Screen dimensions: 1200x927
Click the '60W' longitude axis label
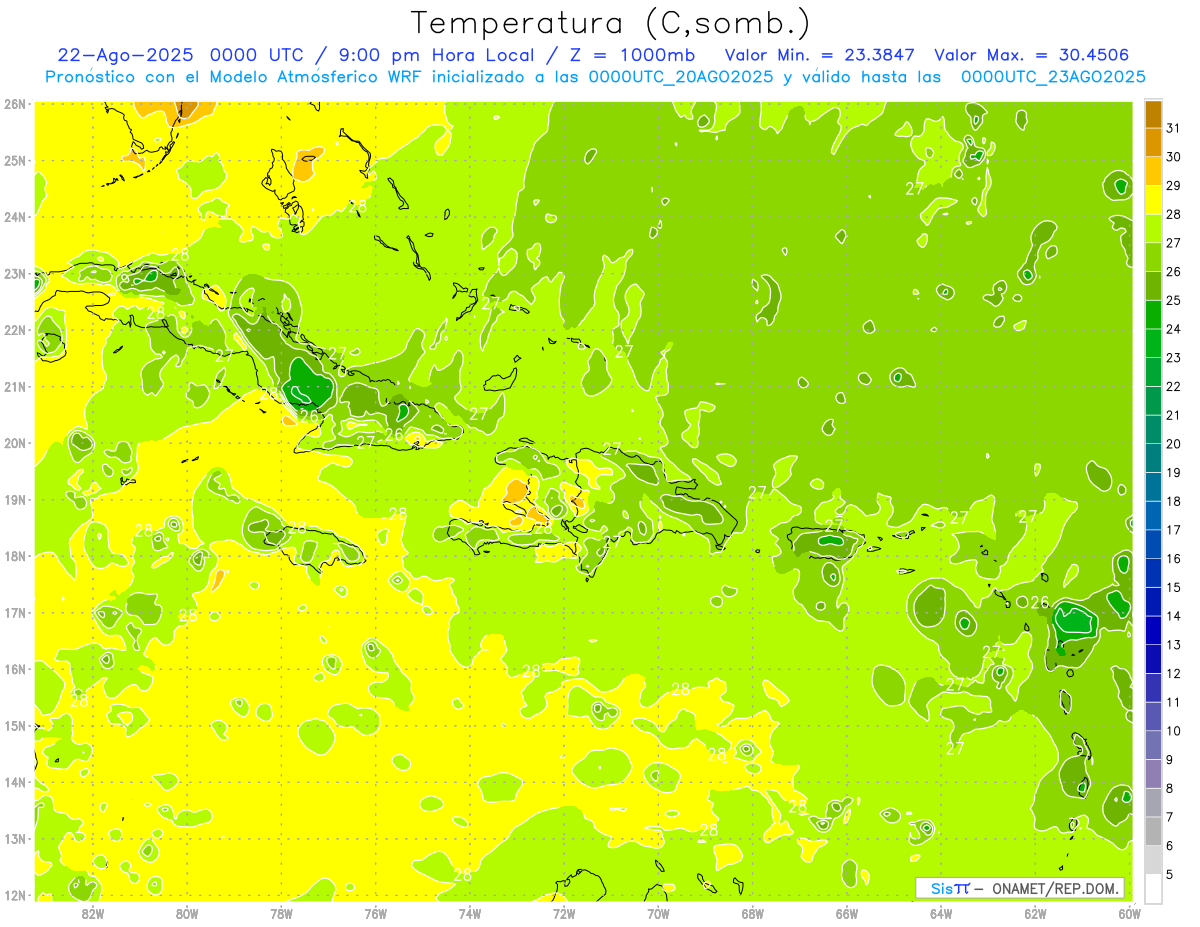click(x=1130, y=913)
